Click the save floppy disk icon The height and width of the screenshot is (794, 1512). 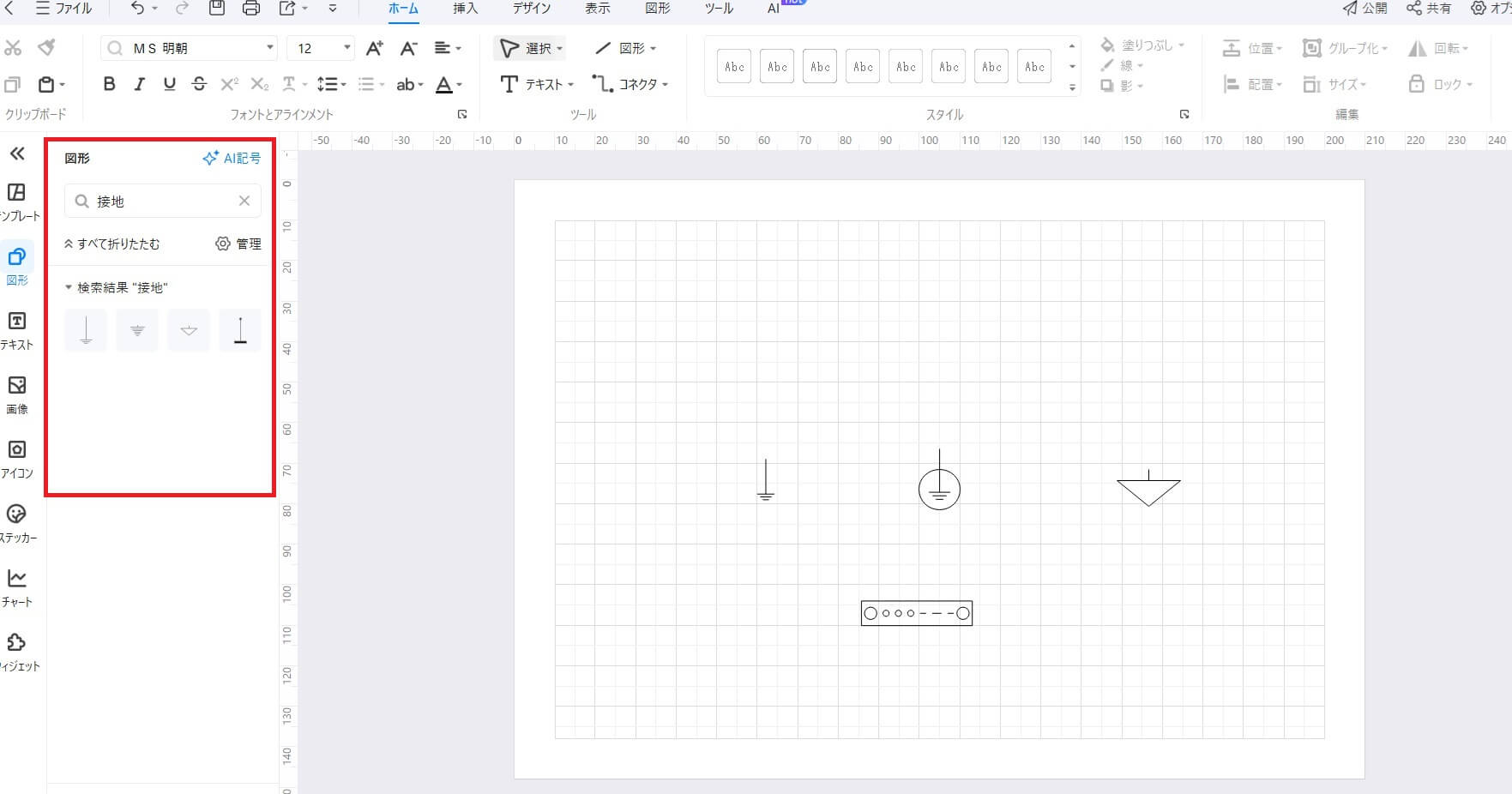[x=217, y=9]
